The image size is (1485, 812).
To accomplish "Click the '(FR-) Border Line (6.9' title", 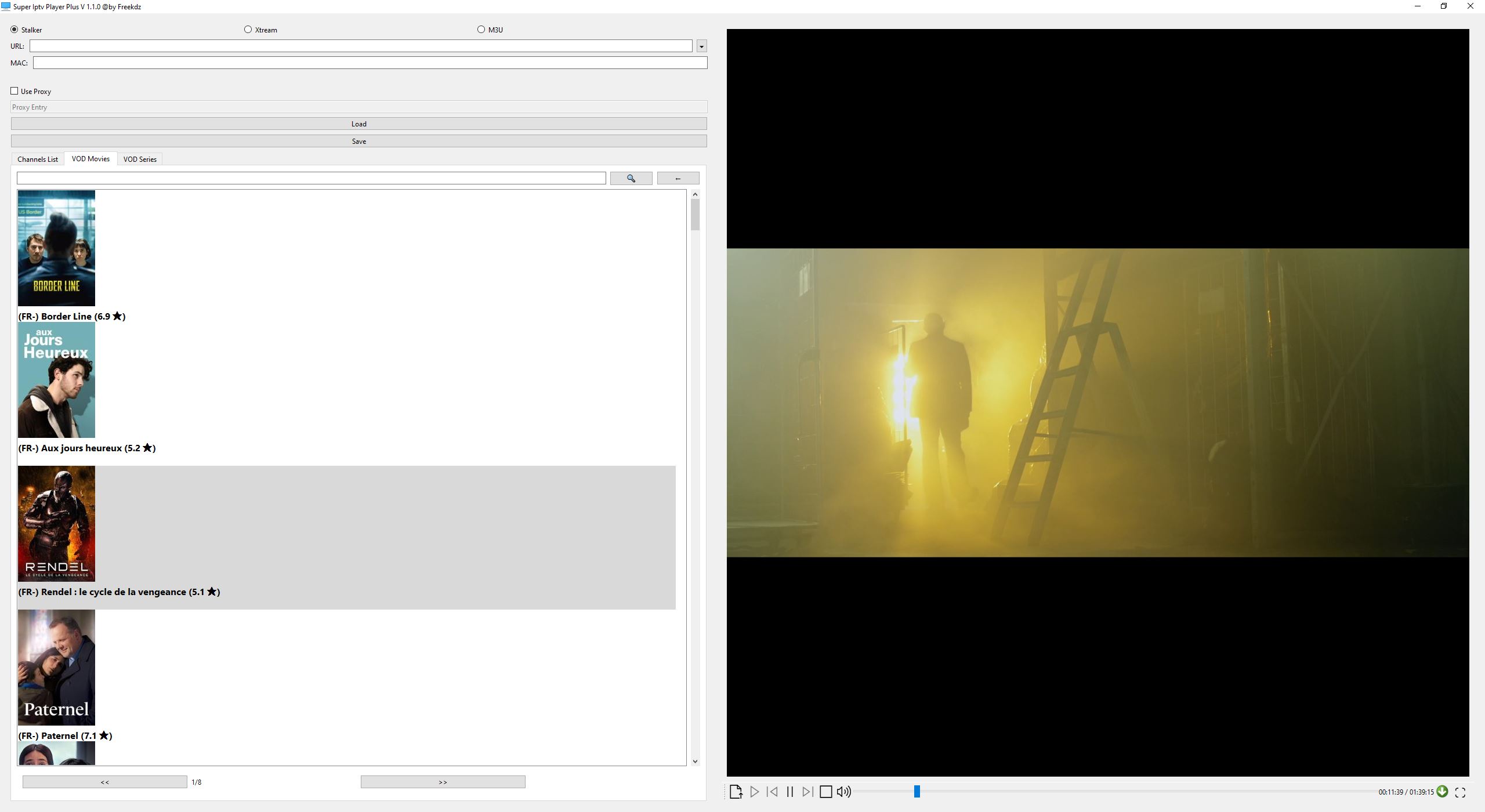I will coord(72,317).
